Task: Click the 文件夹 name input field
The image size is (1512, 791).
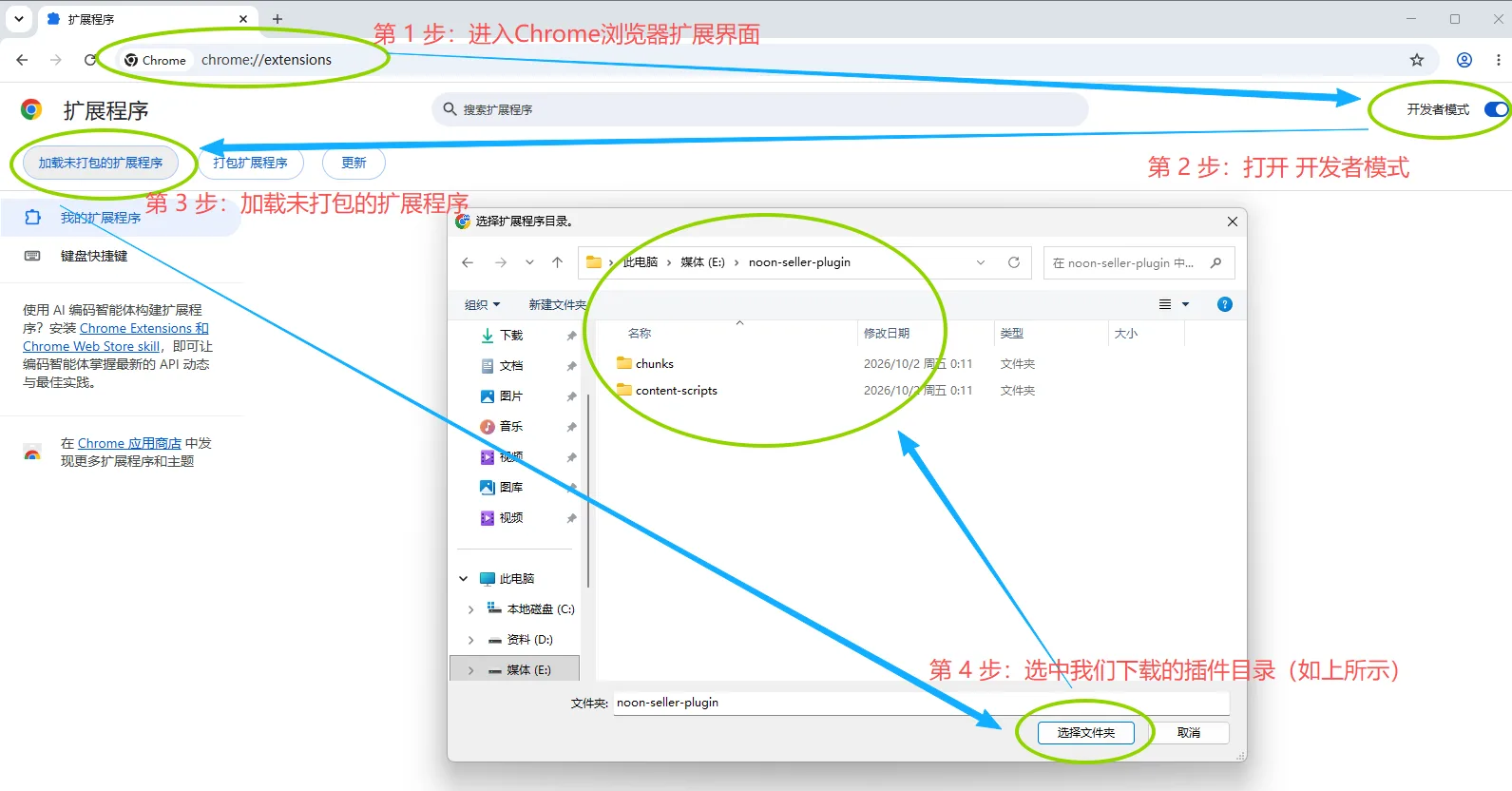Action: 922,703
